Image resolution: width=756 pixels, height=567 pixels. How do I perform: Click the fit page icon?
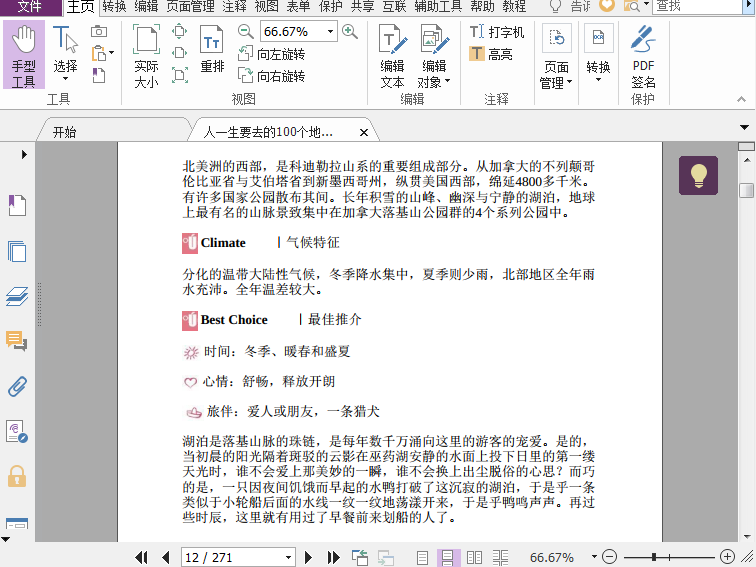pos(179,32)
